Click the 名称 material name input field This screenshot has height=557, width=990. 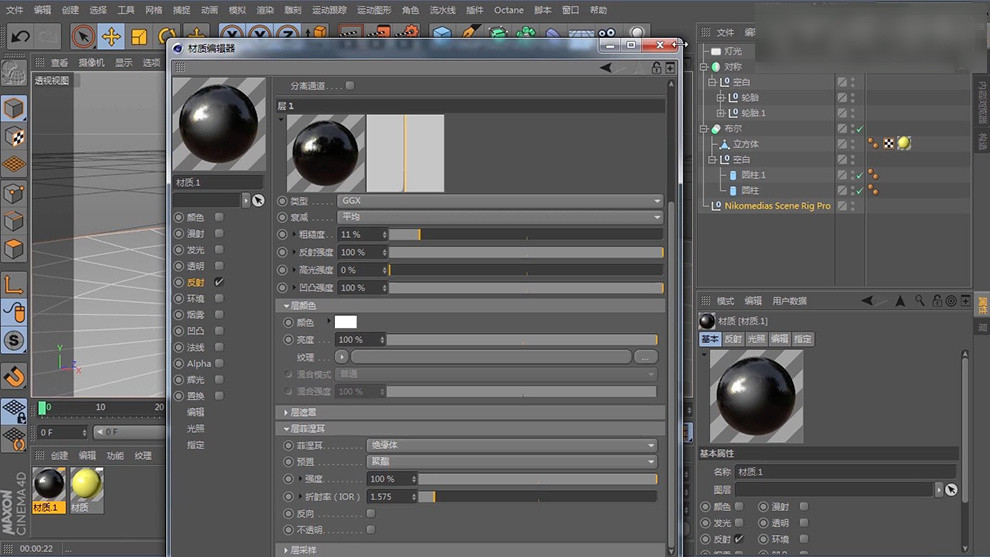click(845, 472)
